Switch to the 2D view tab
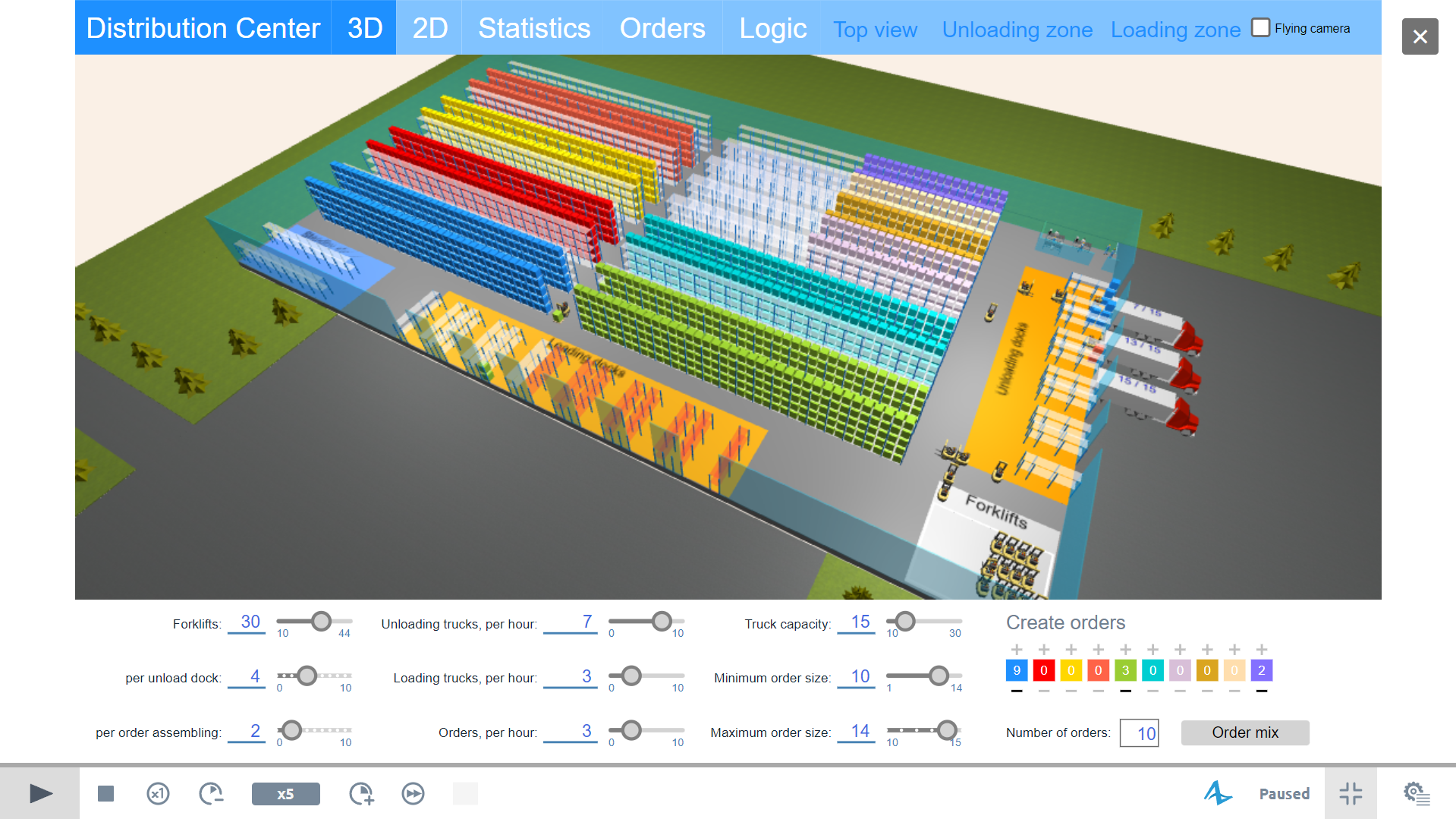The height and width of the screenshot is (819, 1456). point(429,28)
